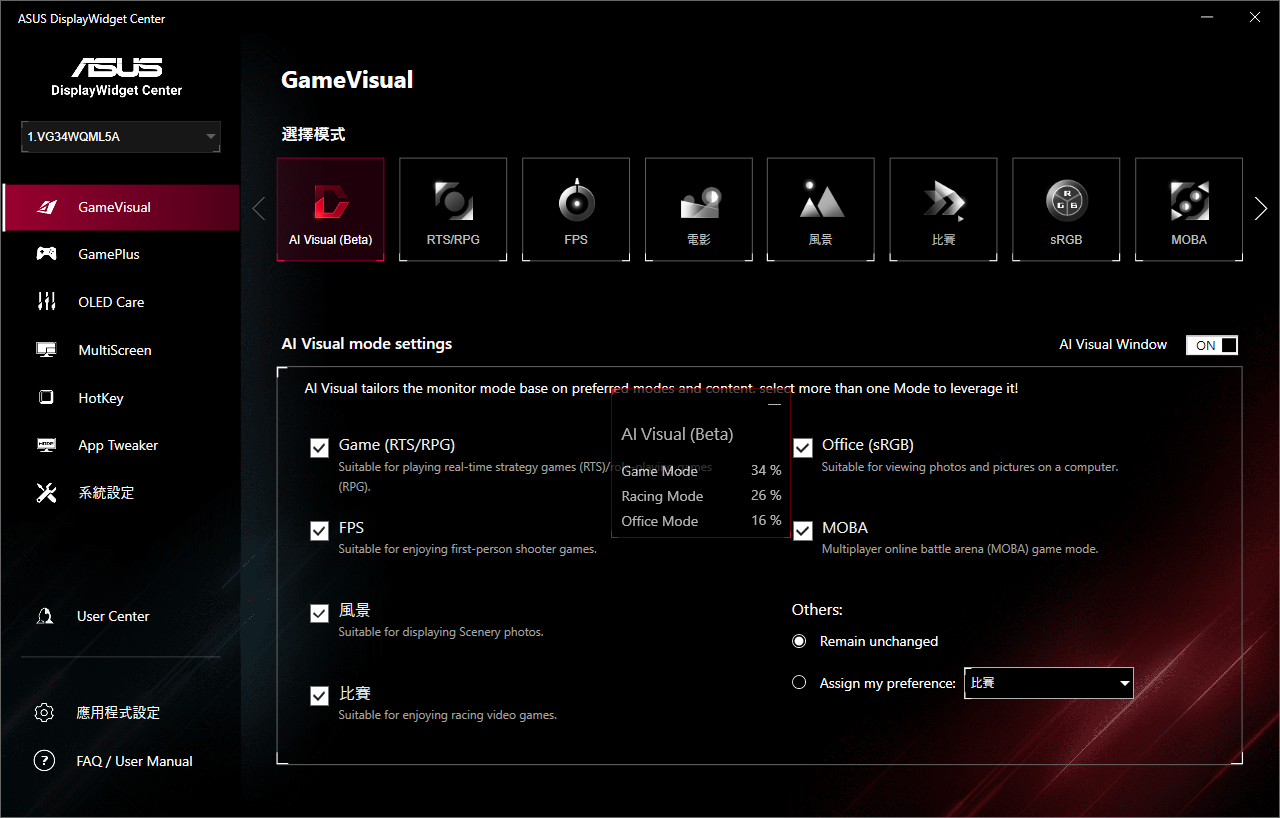This screenshot has height=818, width=1280.
Task: Select the Remain unchanged radio option
Action: pos(799,641)
